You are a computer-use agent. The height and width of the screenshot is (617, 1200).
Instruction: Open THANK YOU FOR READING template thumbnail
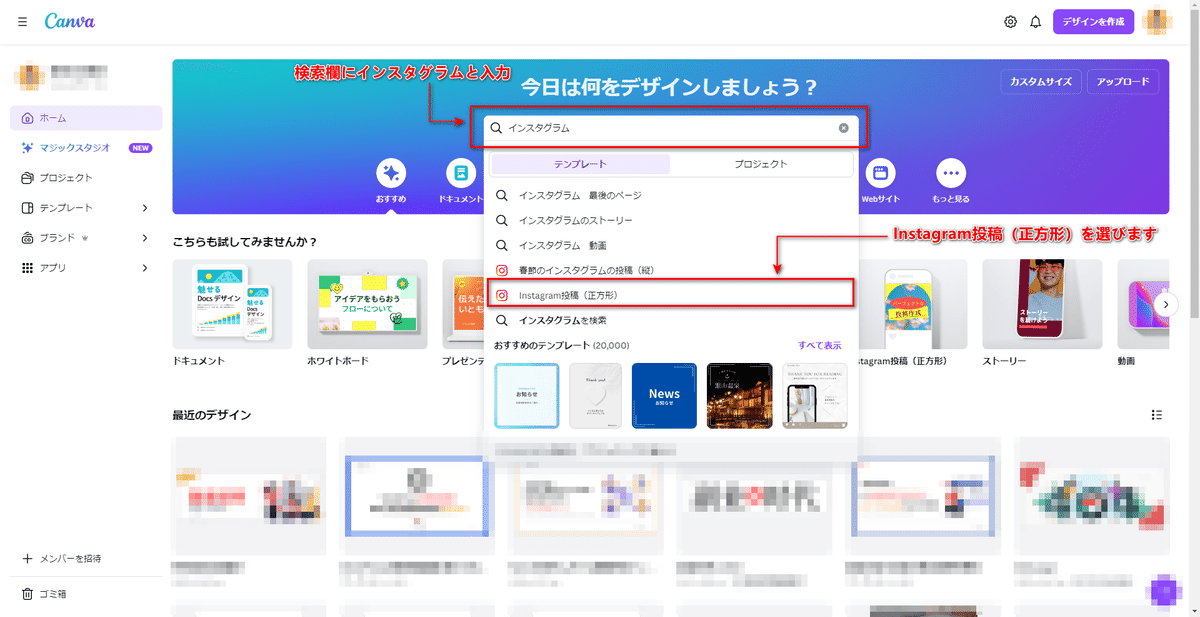(814, 396)
